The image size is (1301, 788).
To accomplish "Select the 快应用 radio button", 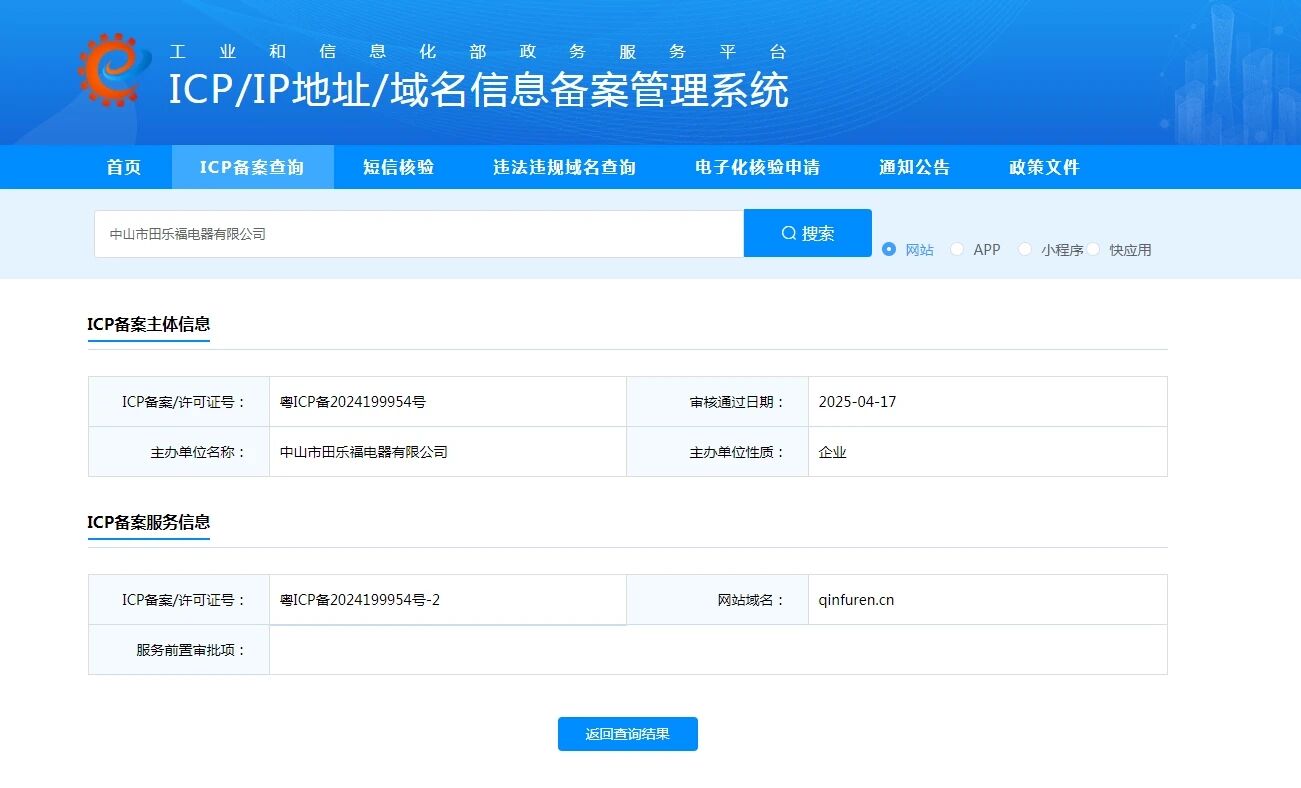I will pos(1093,249).
